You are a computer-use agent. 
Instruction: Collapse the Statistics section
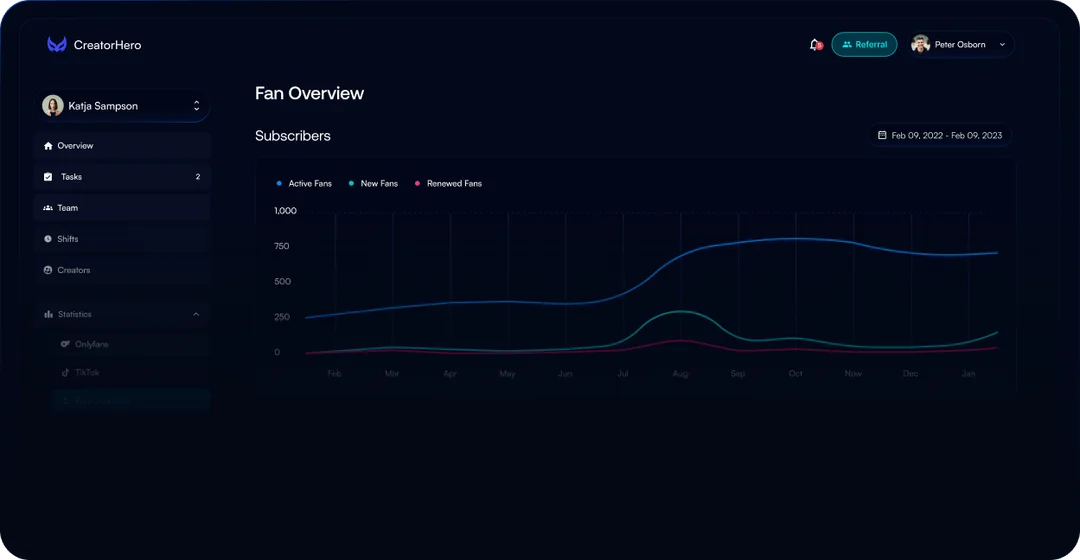click(x=196, y=314)
